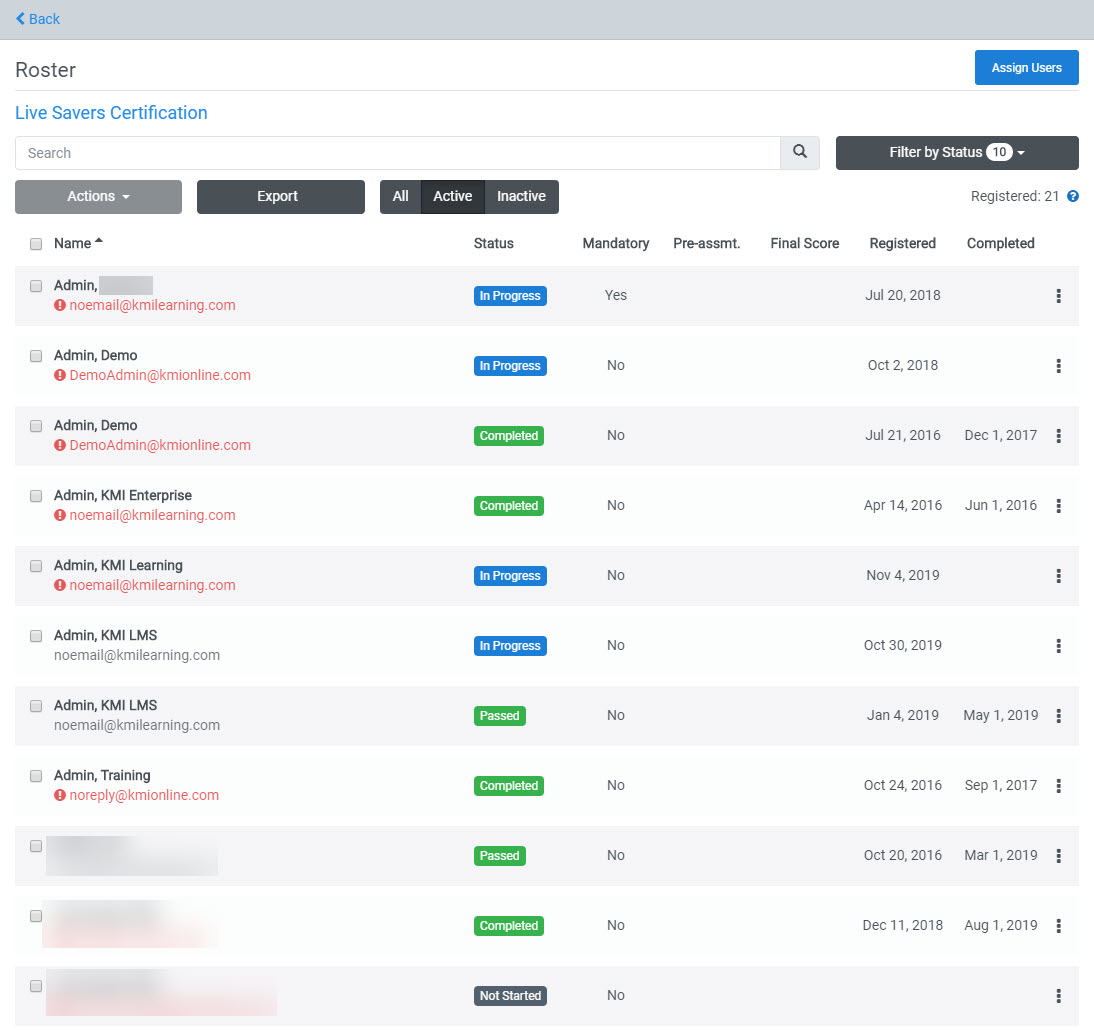Toggle the select-all checkbox in the header
Screen dimensions: 1094x1030
pos(36,243)
